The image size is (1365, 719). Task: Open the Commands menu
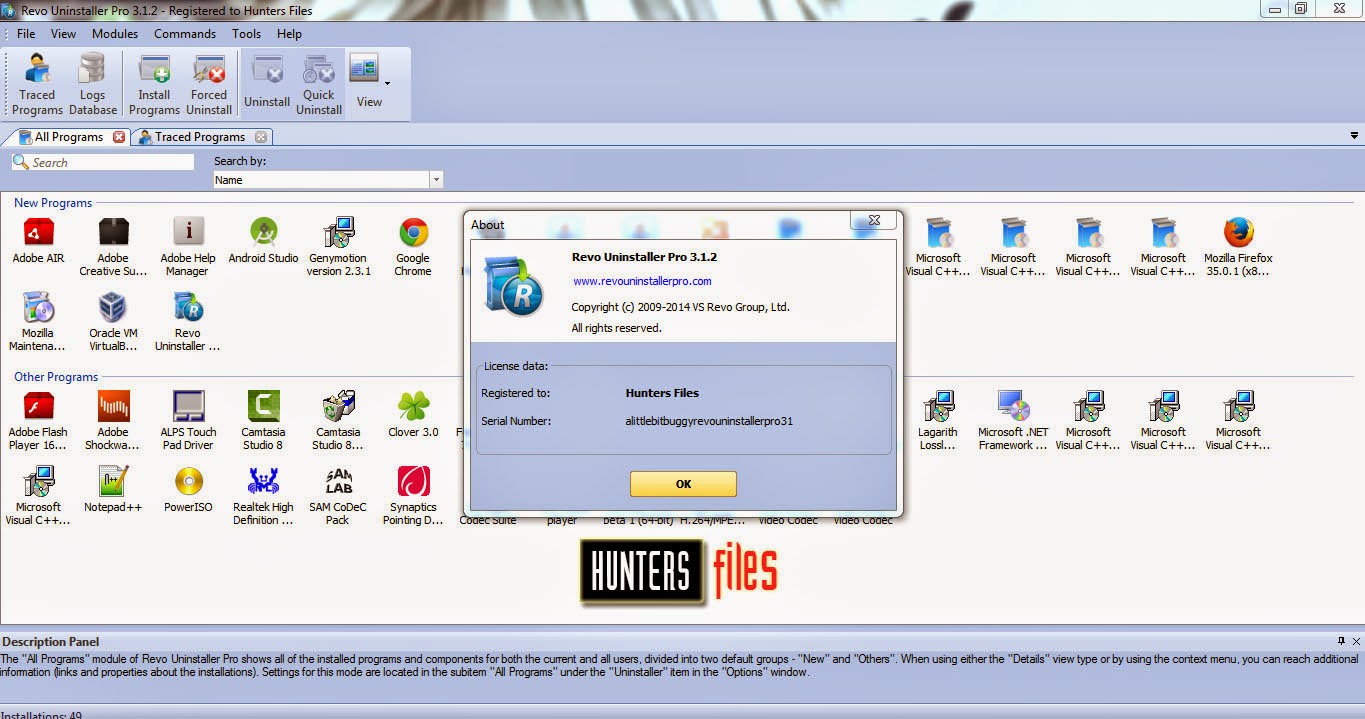185,33
